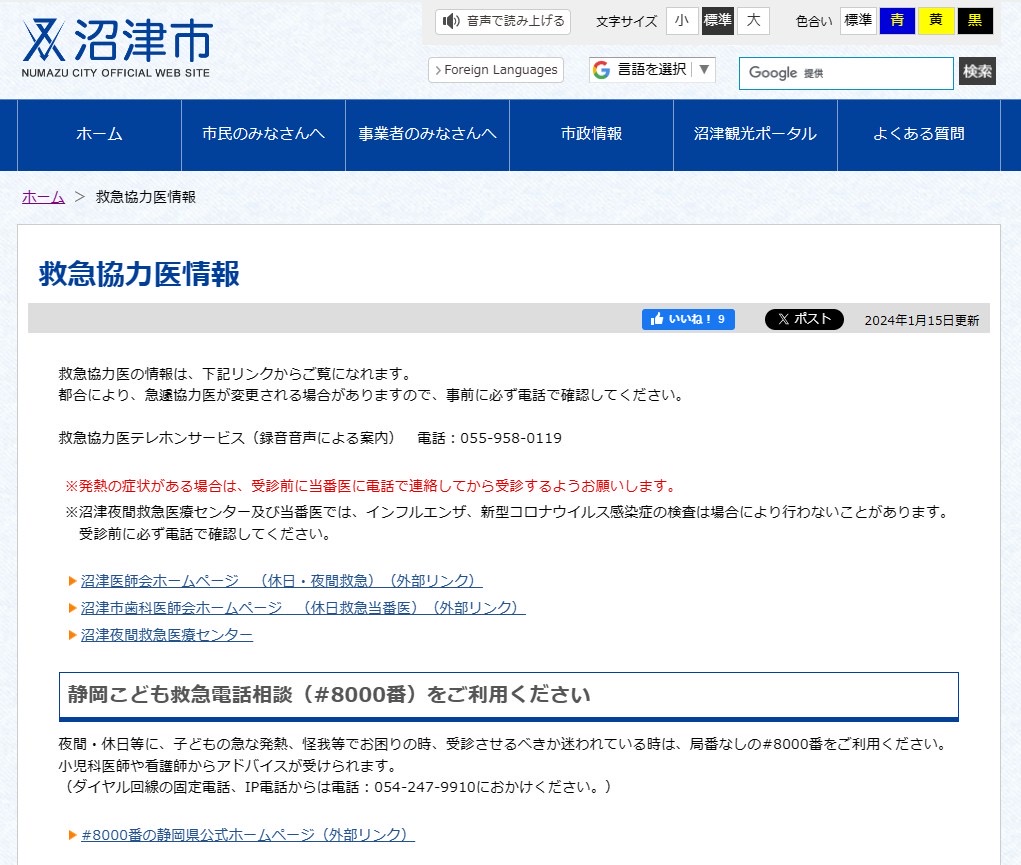
Task: Focus the Google search input field
Action: tap(846, 73)
